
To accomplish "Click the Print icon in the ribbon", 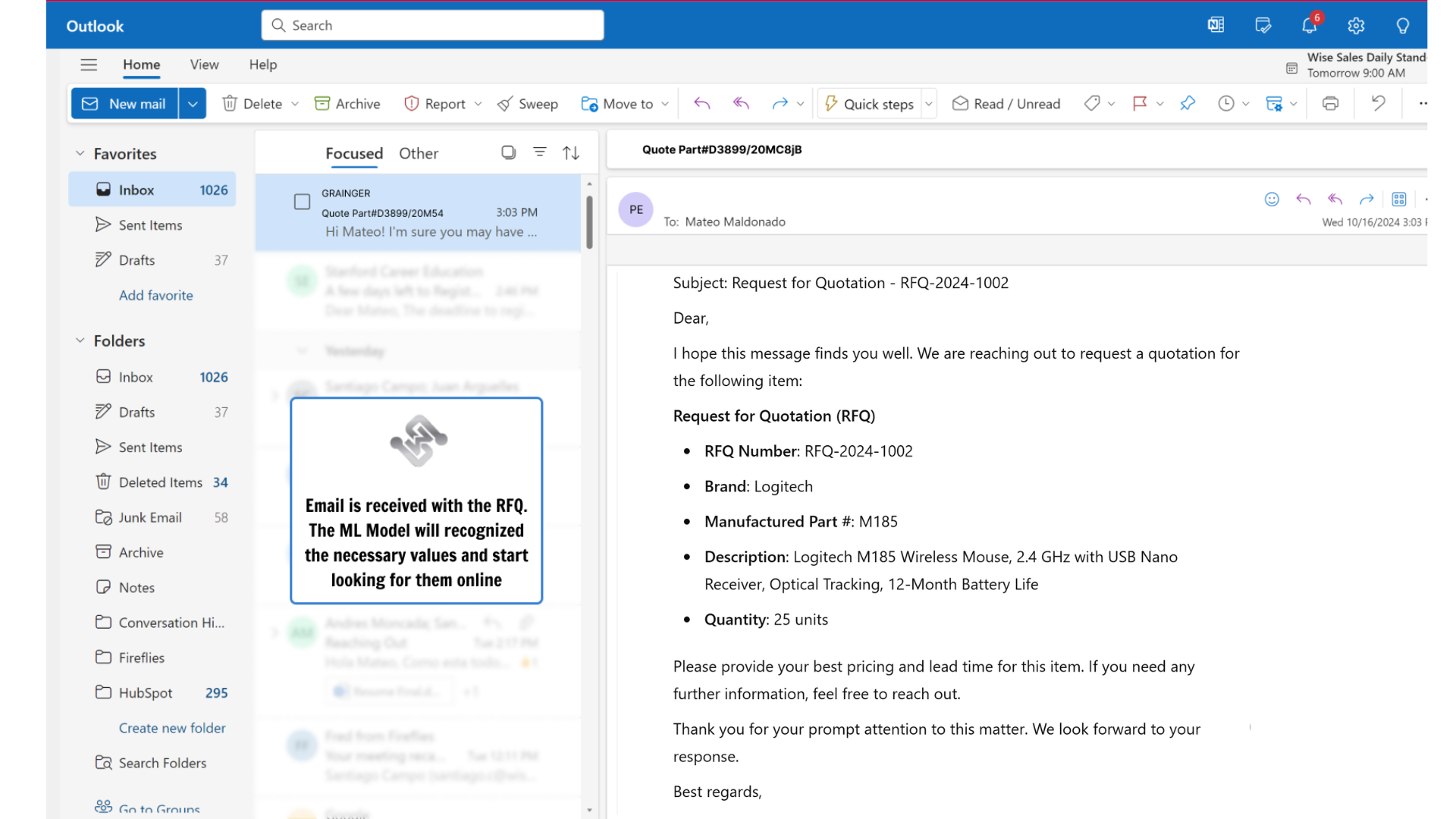I will pos(1330,104).
